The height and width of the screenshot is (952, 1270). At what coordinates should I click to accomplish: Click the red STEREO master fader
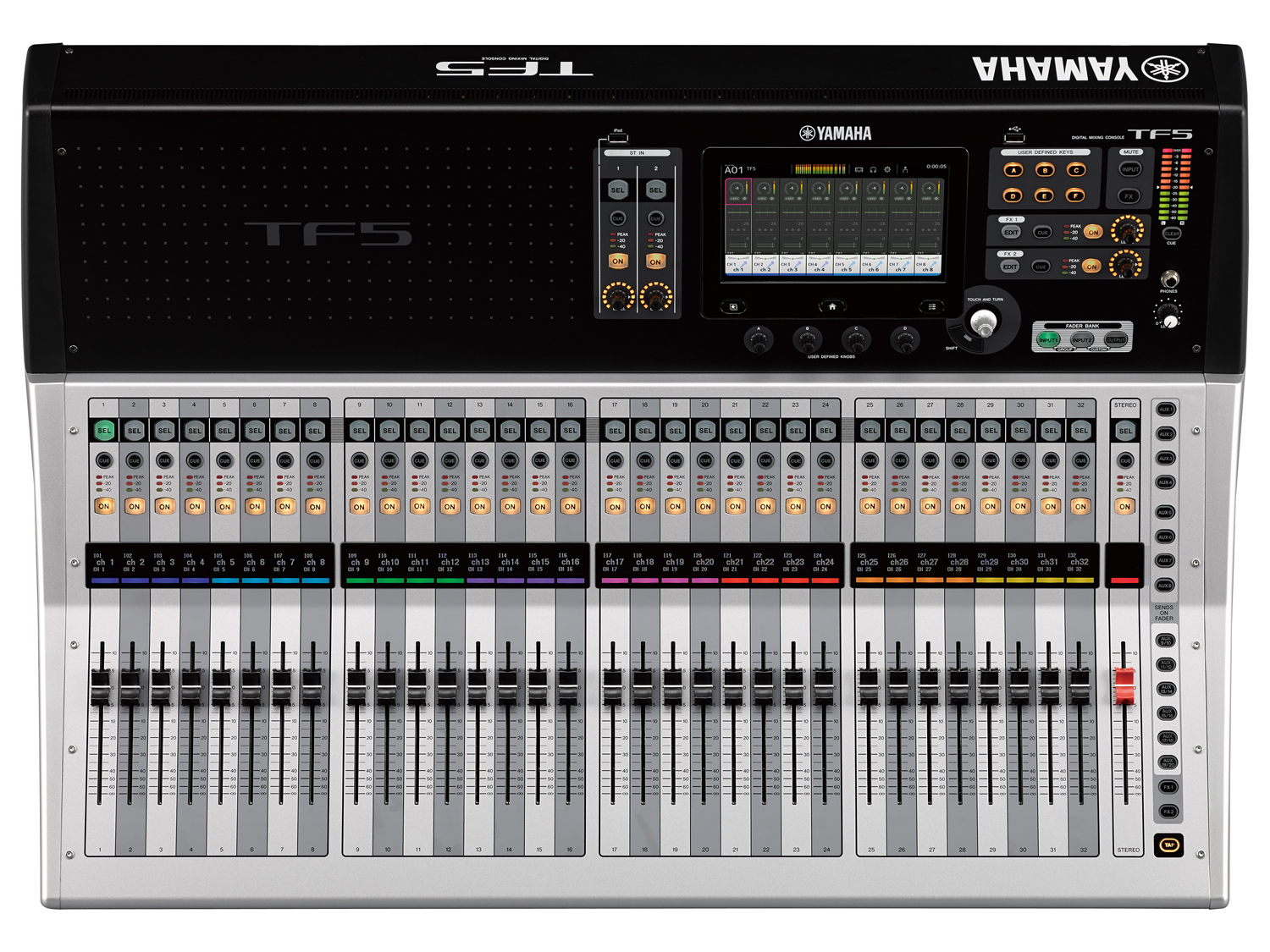pyautogui.click(x=1124, y=686)
